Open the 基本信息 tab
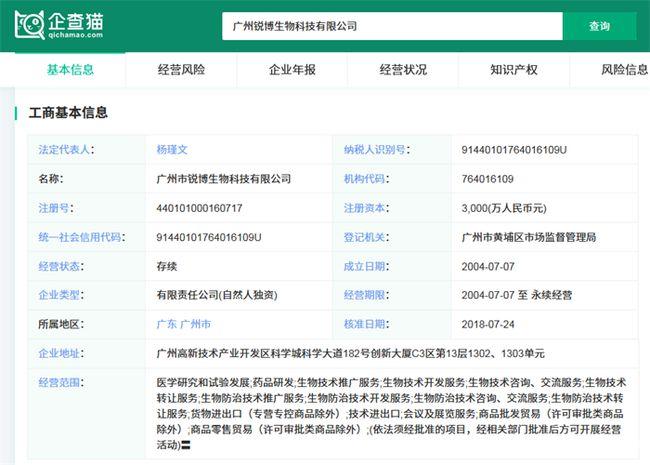The image size is (650, 465). tap(70, 70)
